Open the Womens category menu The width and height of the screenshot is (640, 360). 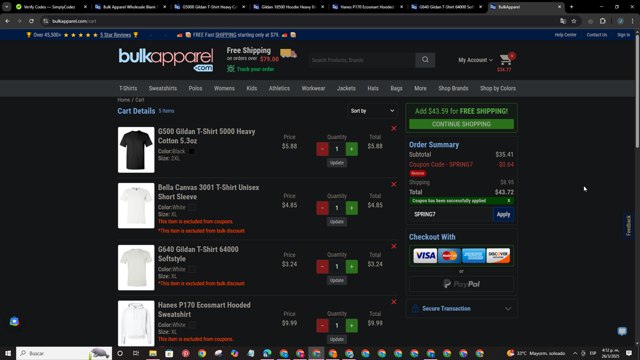(x=224, y=88)
